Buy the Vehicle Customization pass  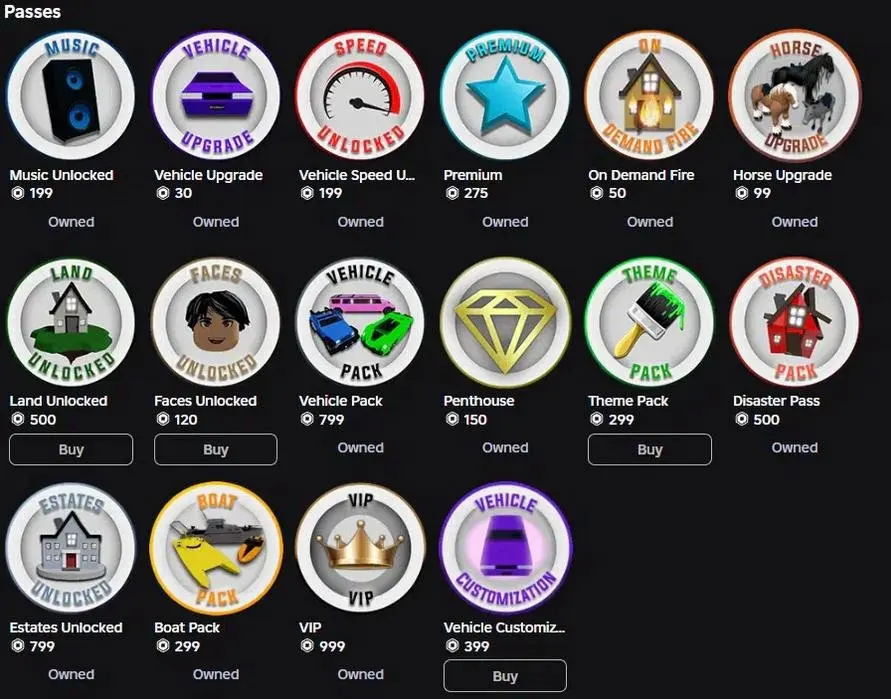coord(505,676)
